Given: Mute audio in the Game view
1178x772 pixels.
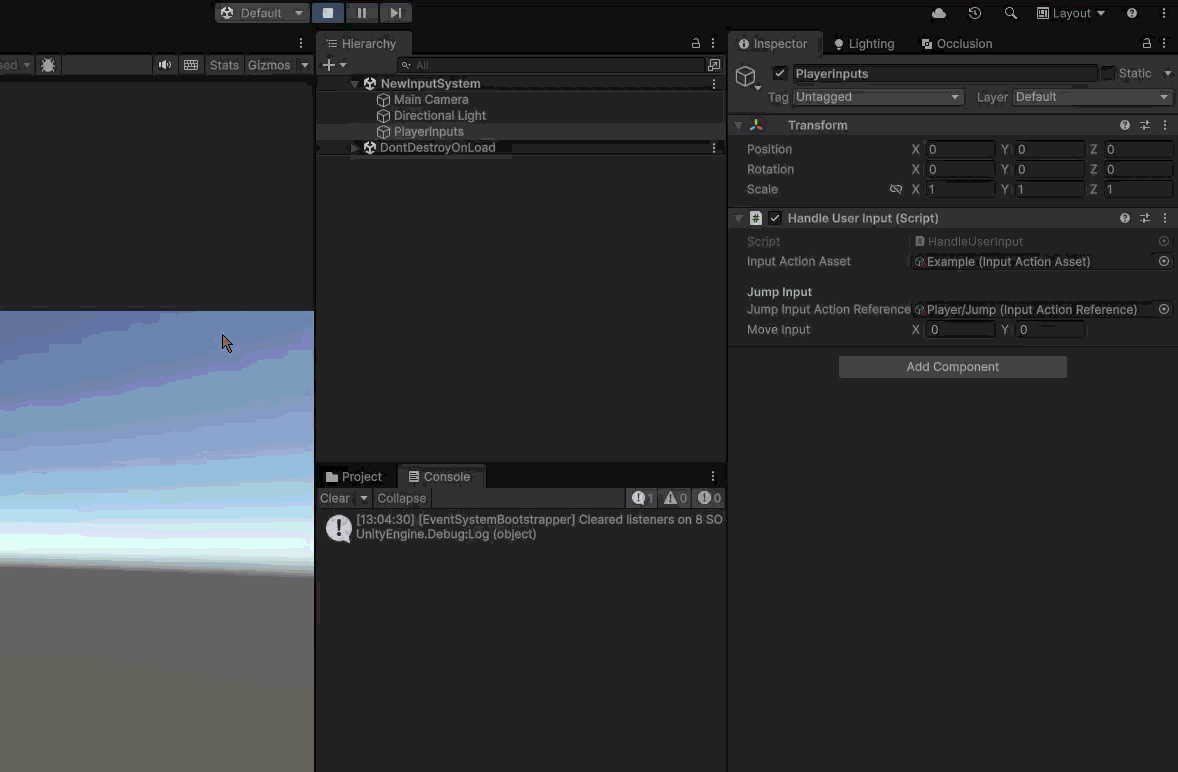Looking at the screenshot, I should (x=165, y=65).
